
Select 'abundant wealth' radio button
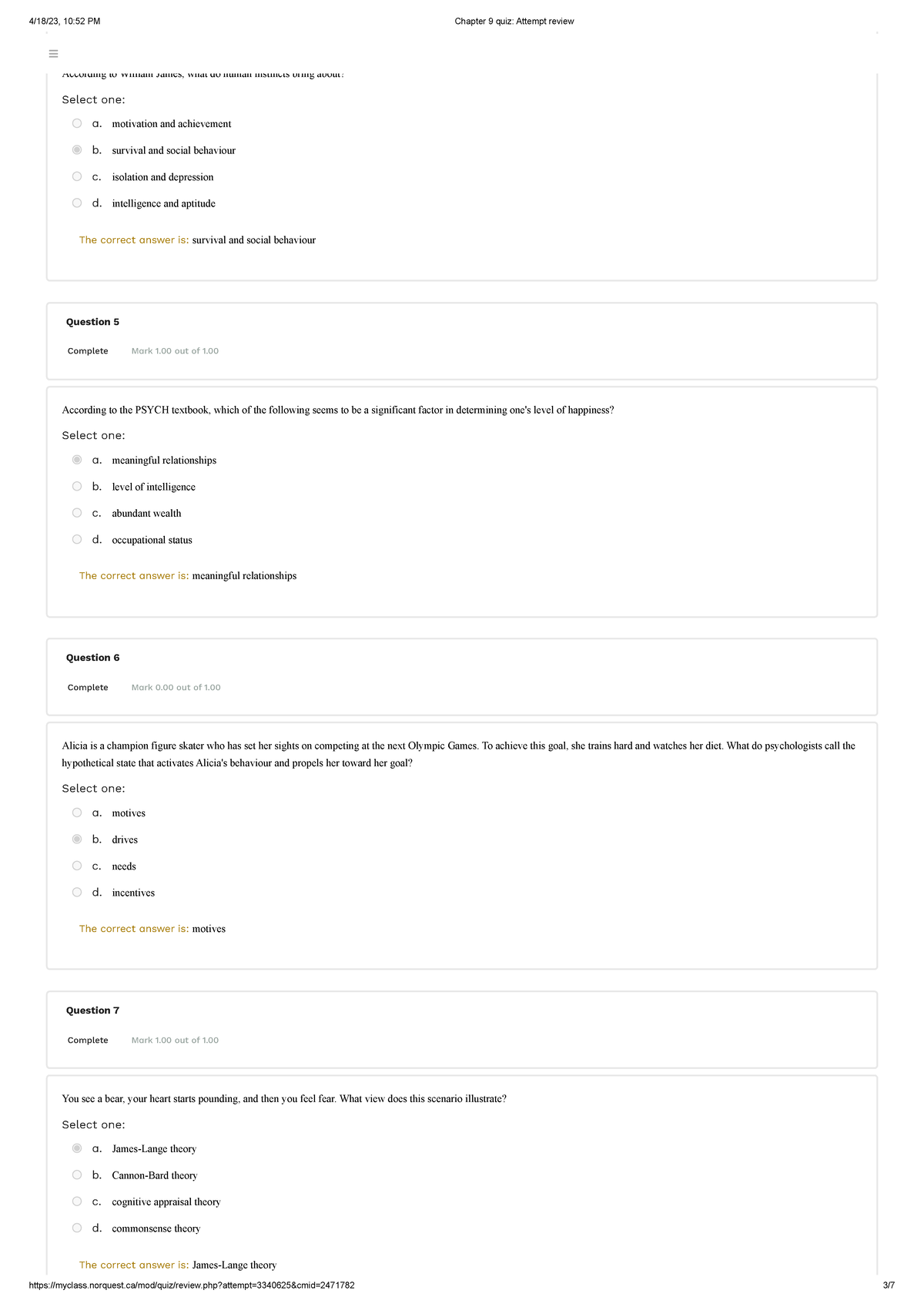tap(77, 513)
